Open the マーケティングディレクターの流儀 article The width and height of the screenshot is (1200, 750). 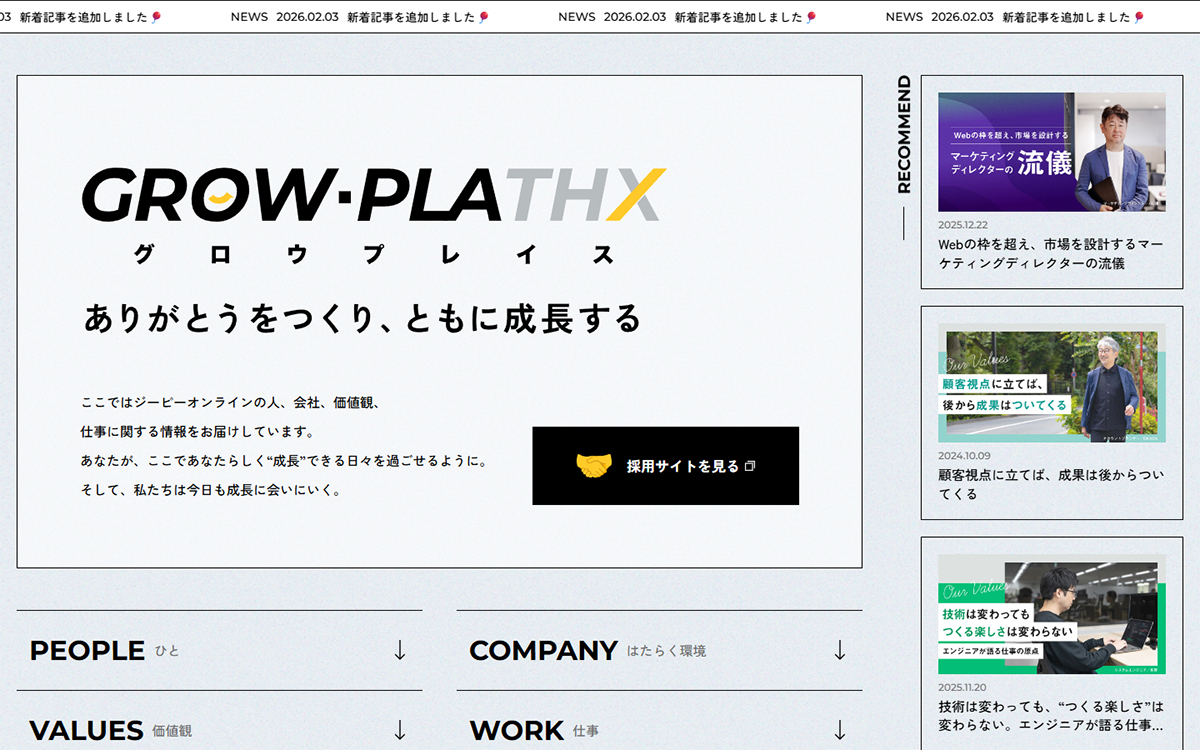click(1048, 253)
